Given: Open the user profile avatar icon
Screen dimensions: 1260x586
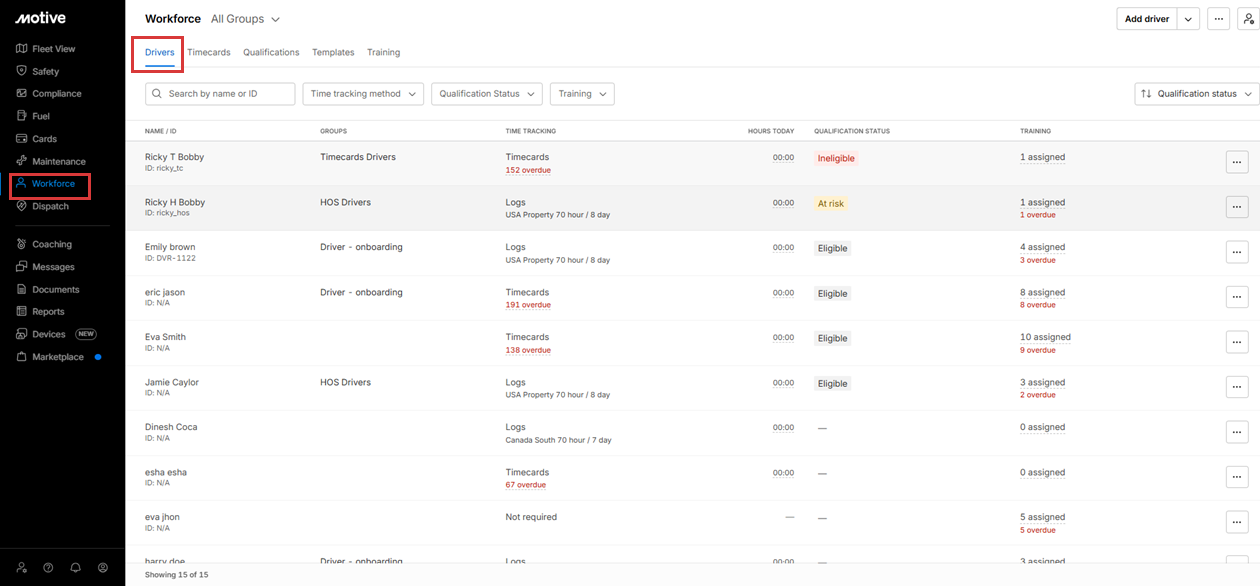Looking at the screenshot, I should [102, 567].
